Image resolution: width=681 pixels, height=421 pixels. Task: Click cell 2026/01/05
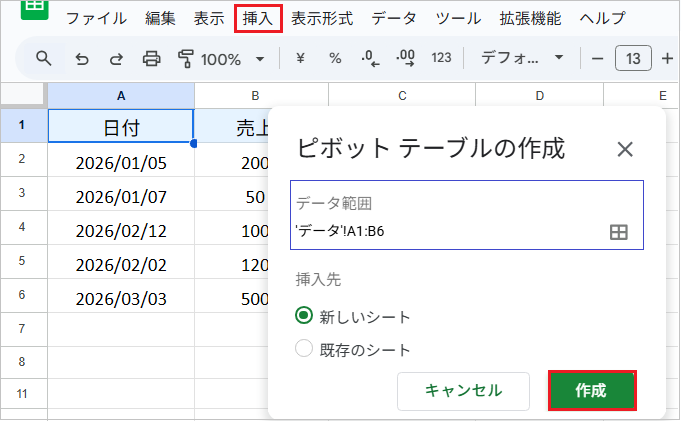click(121, 160)
